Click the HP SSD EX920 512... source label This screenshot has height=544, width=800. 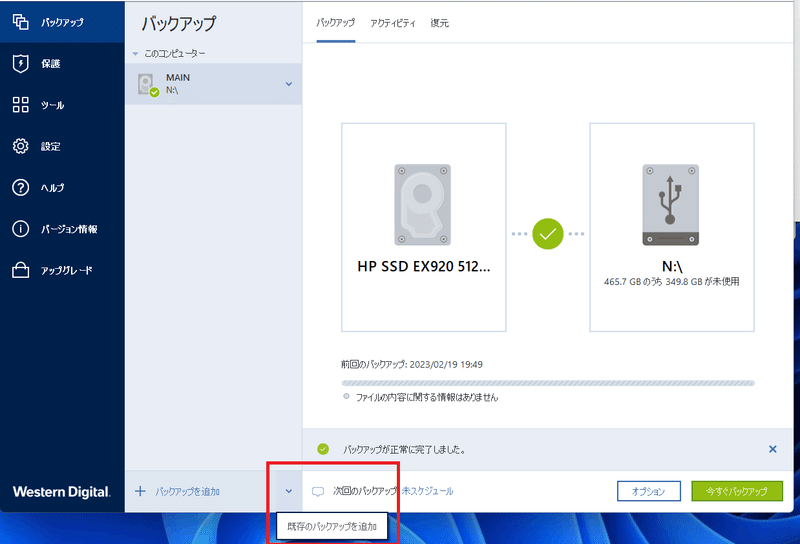423,266
